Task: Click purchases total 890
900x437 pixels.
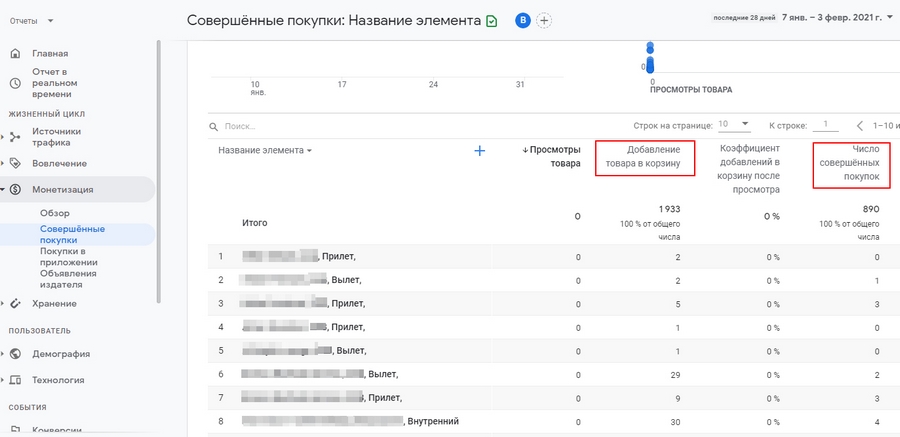Action: [871, 209]
